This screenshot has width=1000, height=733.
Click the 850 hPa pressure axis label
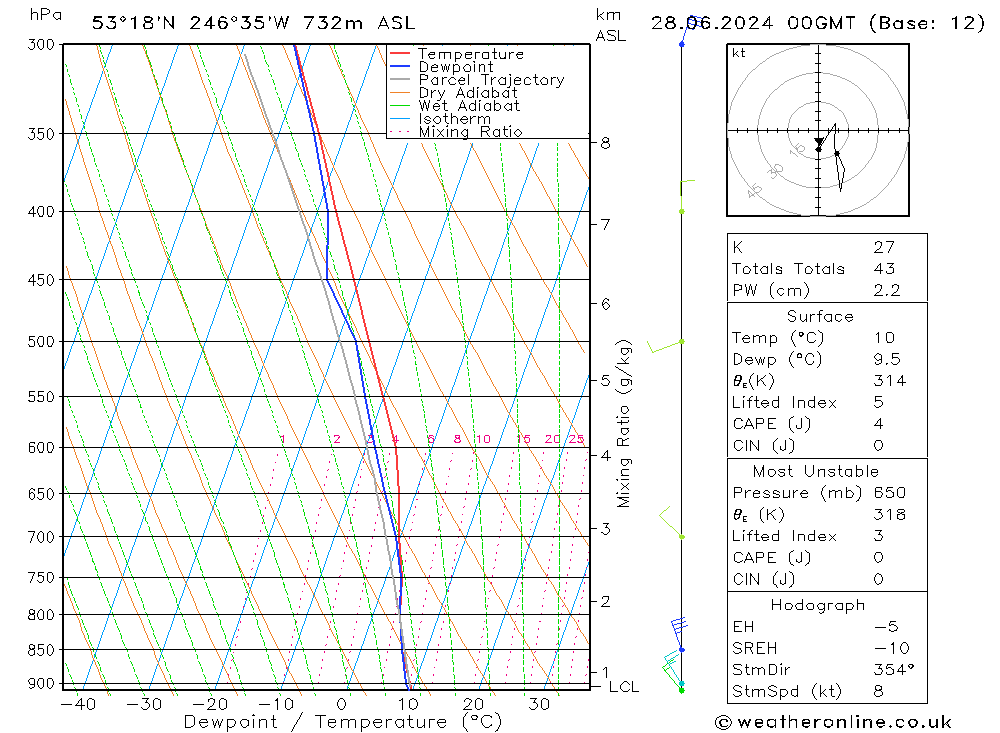(x=41, y=649)
